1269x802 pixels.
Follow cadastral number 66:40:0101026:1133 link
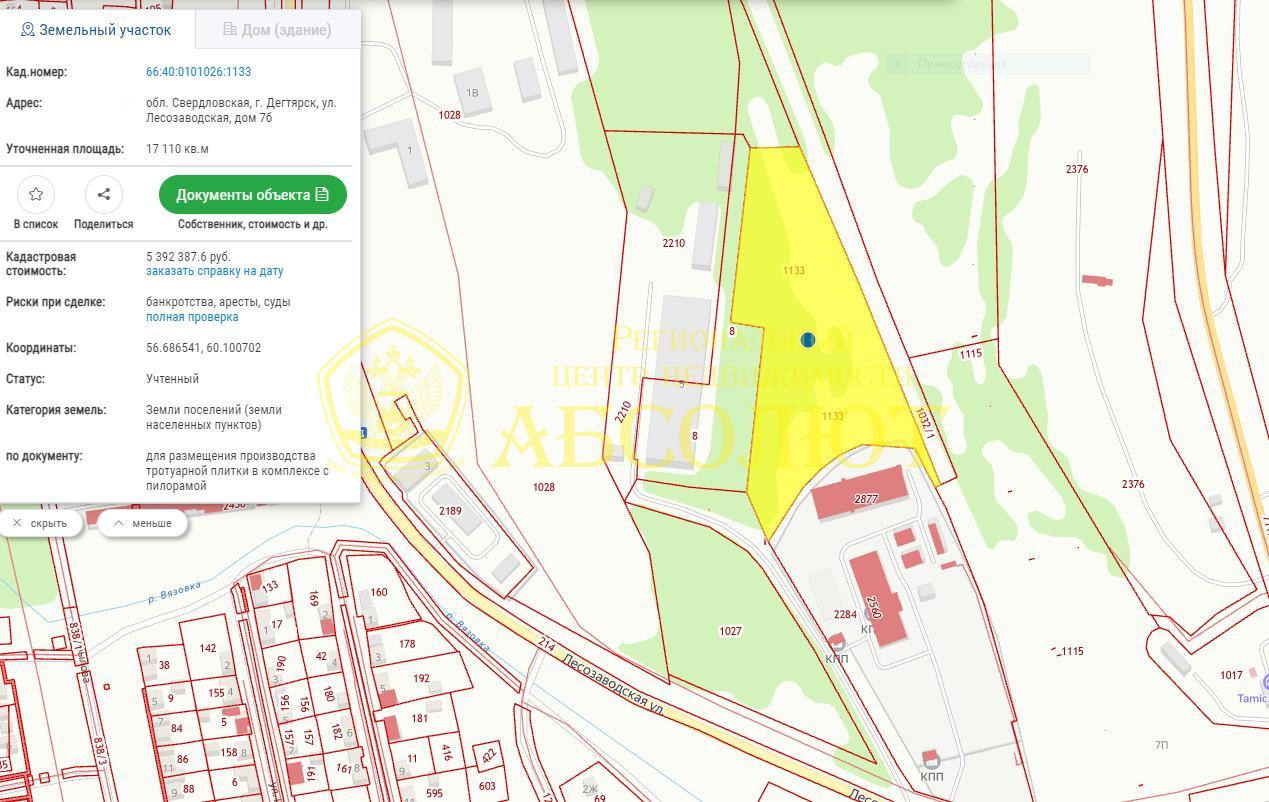point(198,72)
